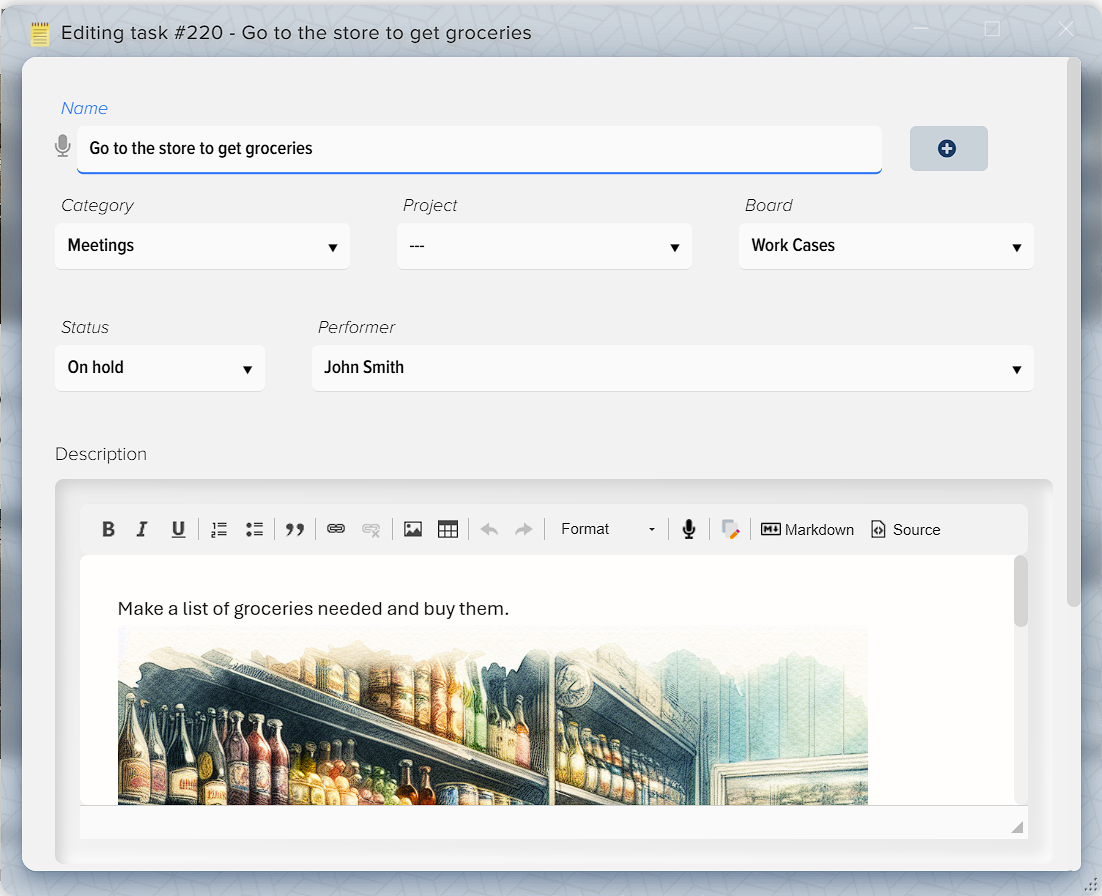The height and width of the screenshot is (896, 1102).
Task: Click the dialog's main vertical scrollbar
Action: [x=1073, y=332]
